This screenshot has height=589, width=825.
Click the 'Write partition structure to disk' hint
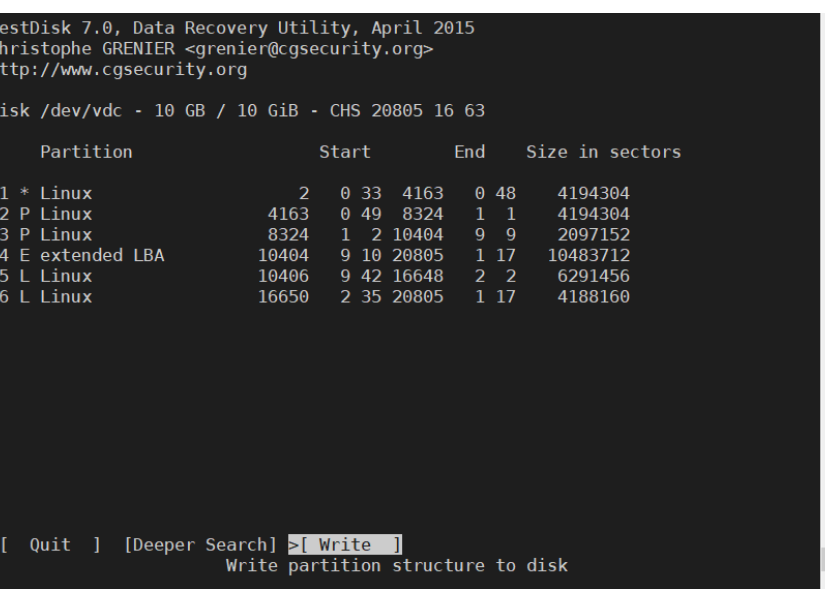(397, 566)
